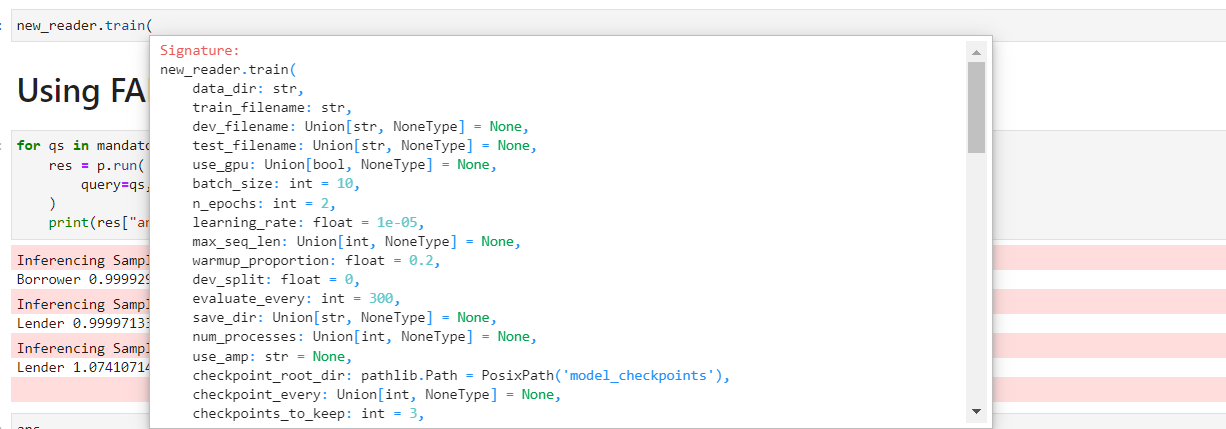Click the "save_dir" parameter line
The height and width of the screenshot is (429, 1226).
[x=344, y=318]
